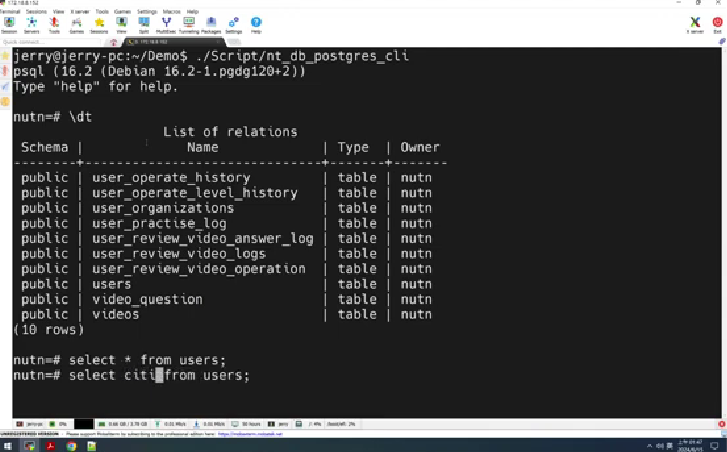Open the View menu
This screenshot has height=452, width=727.
[58, 12]
